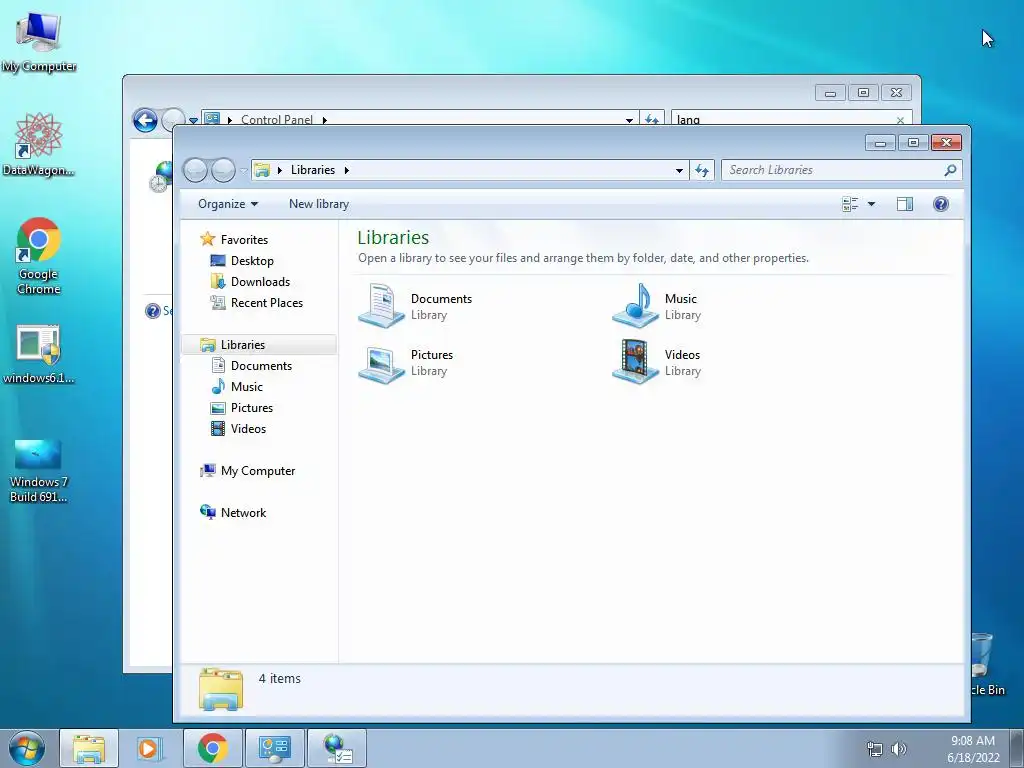Clear the 'lang' search in Control Panel window
Viewport: 1024px width, 768px height.
pyautogui.click(x=900, y=120)
